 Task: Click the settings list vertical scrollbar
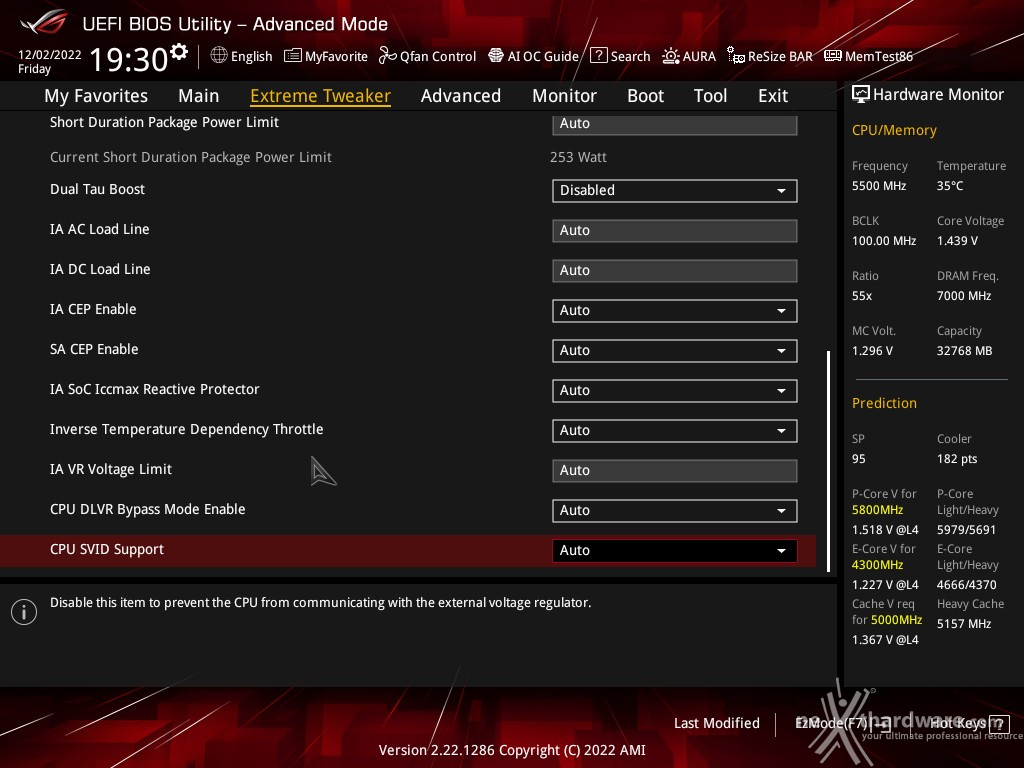[x=828, y=461]
